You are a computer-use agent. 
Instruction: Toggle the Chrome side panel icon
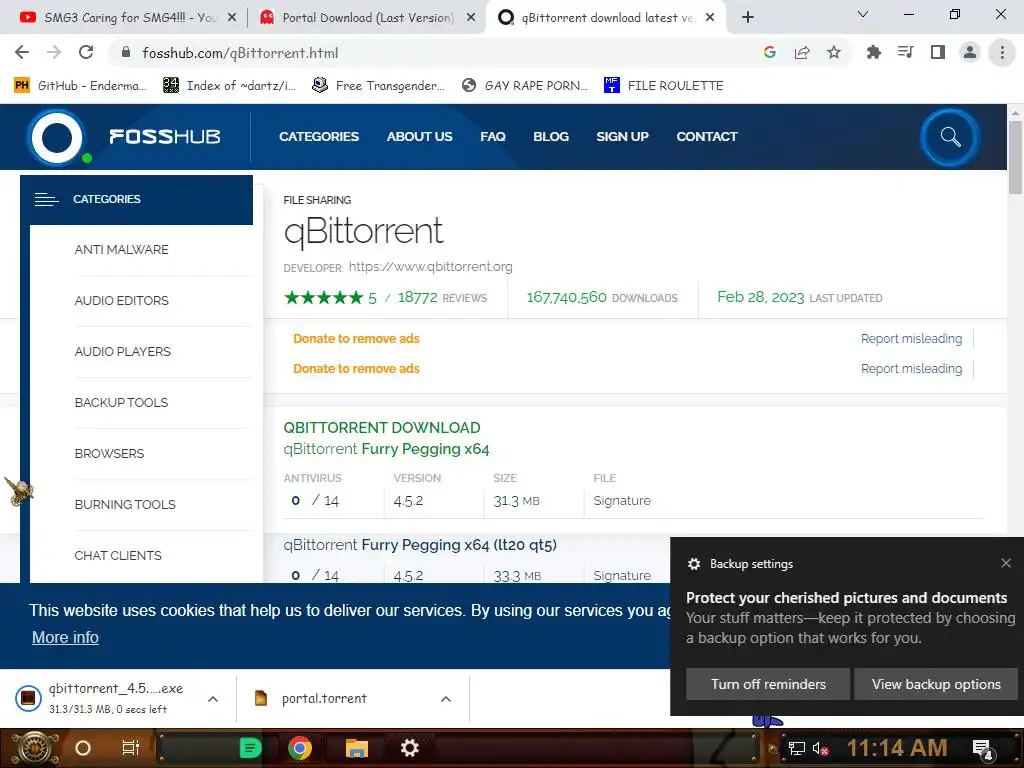(x=938, y=53)
